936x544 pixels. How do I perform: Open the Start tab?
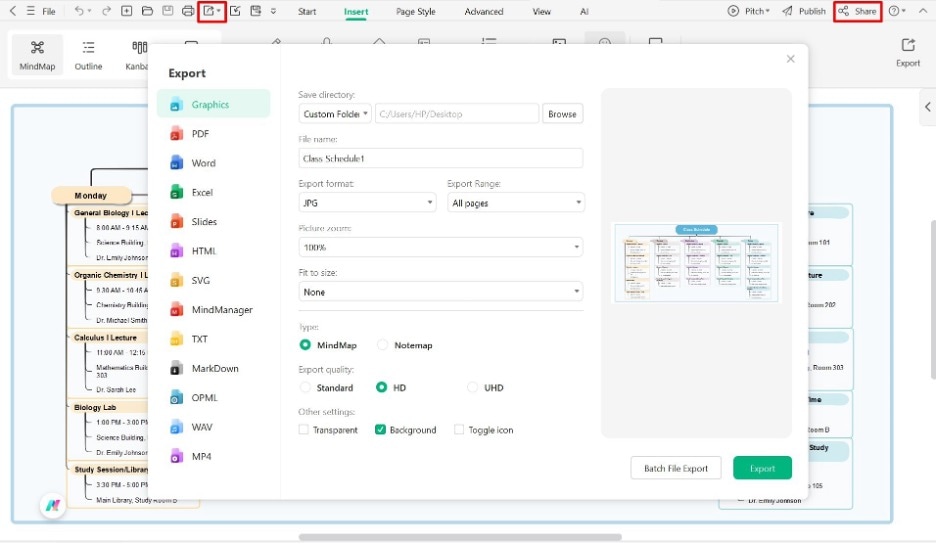tap(307, 11)
